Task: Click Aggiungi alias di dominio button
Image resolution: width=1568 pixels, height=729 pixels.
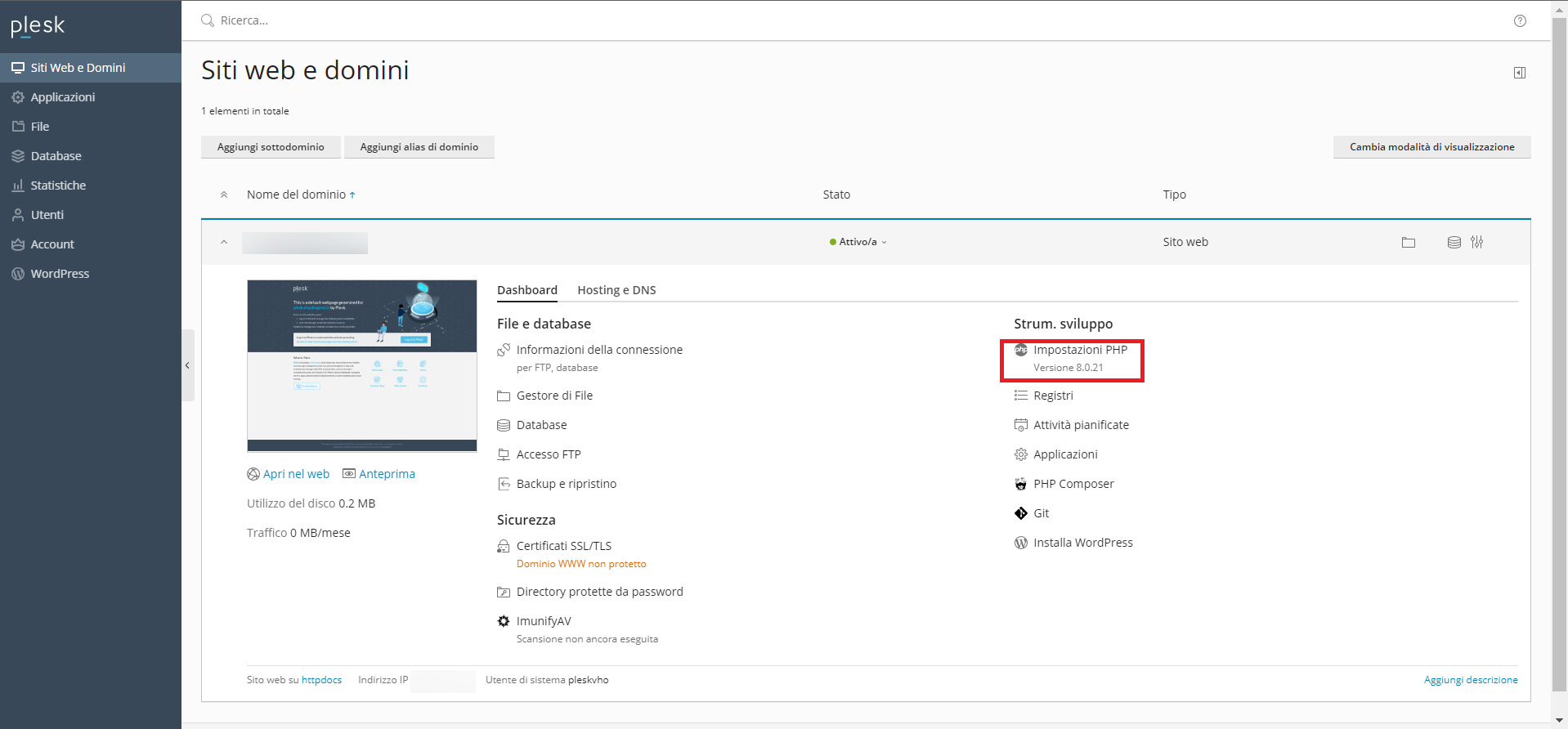Action: click(x=419, y=147)
